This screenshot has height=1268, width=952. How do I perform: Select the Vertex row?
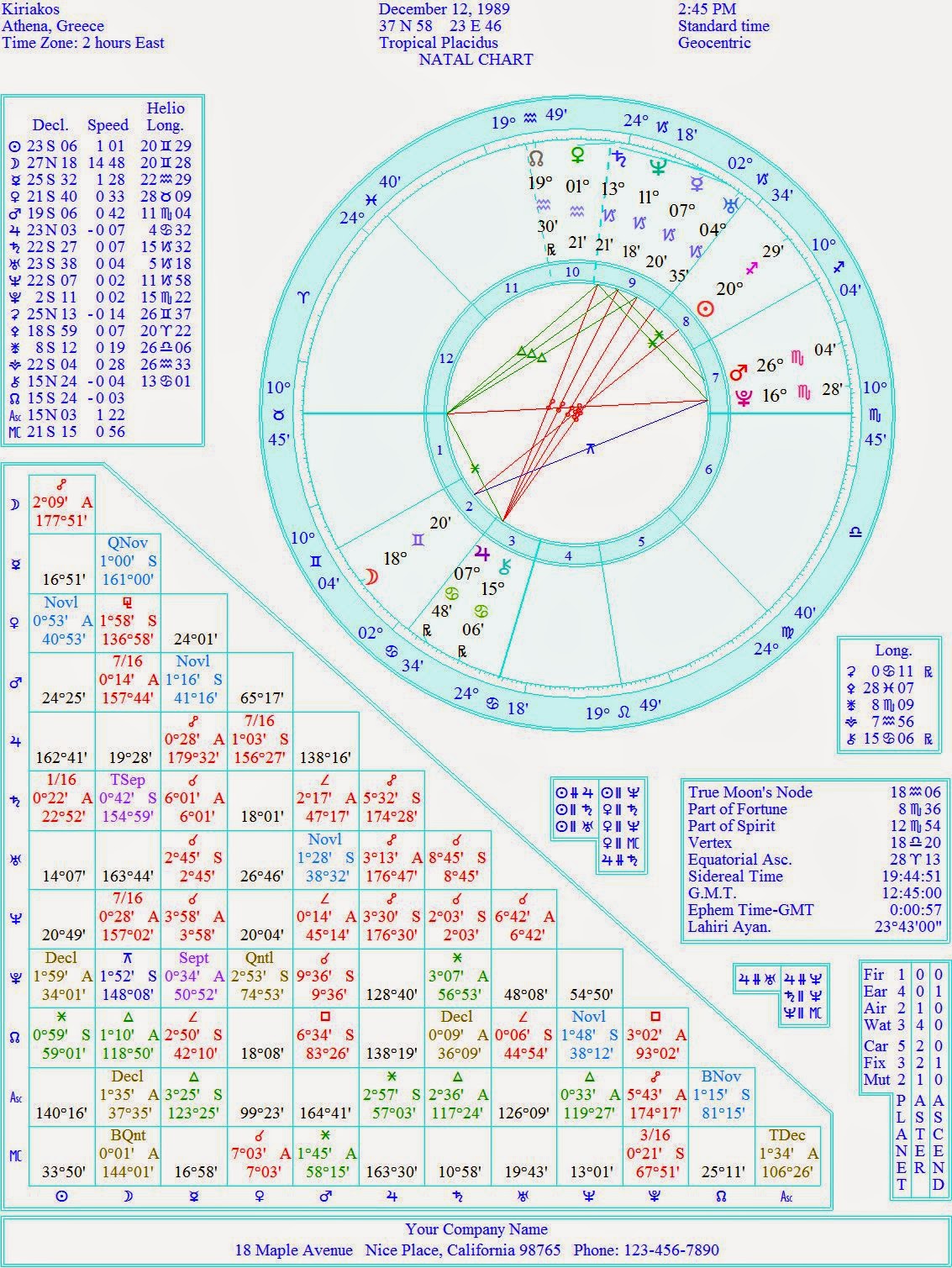[814, 842]
